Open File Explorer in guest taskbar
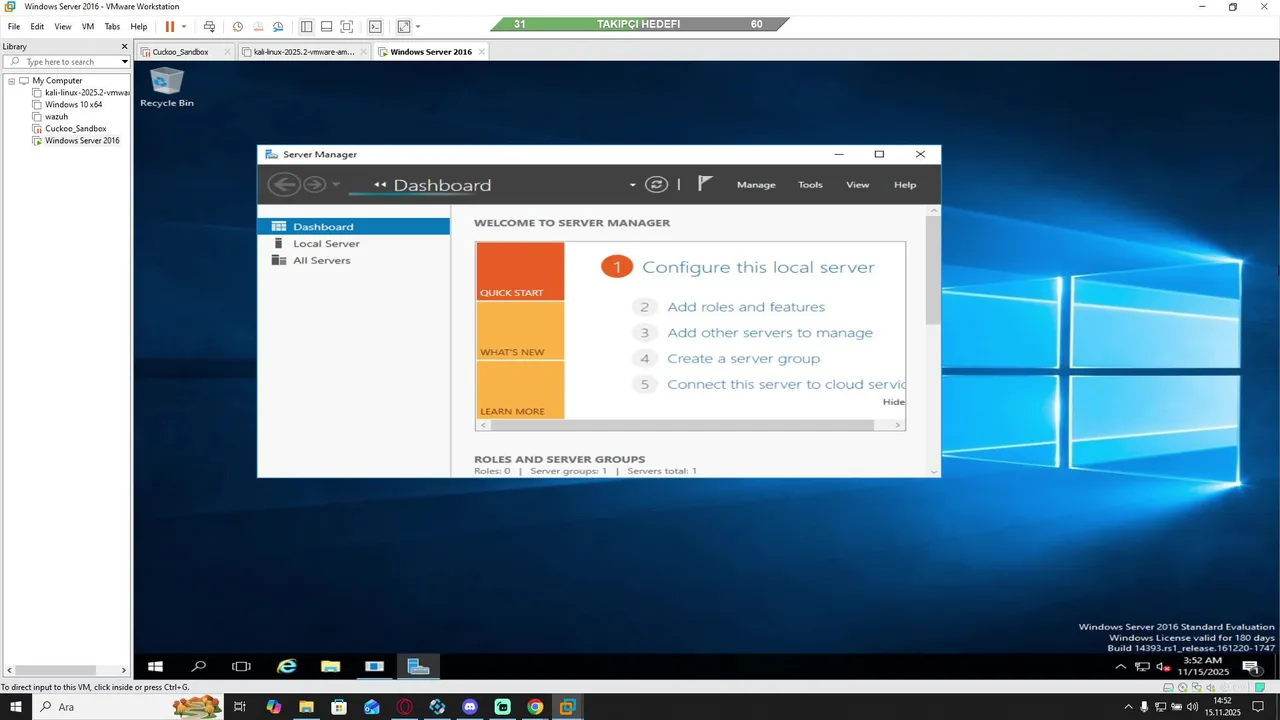Viewport: 1280px width, 720px height. coord(331,666)
